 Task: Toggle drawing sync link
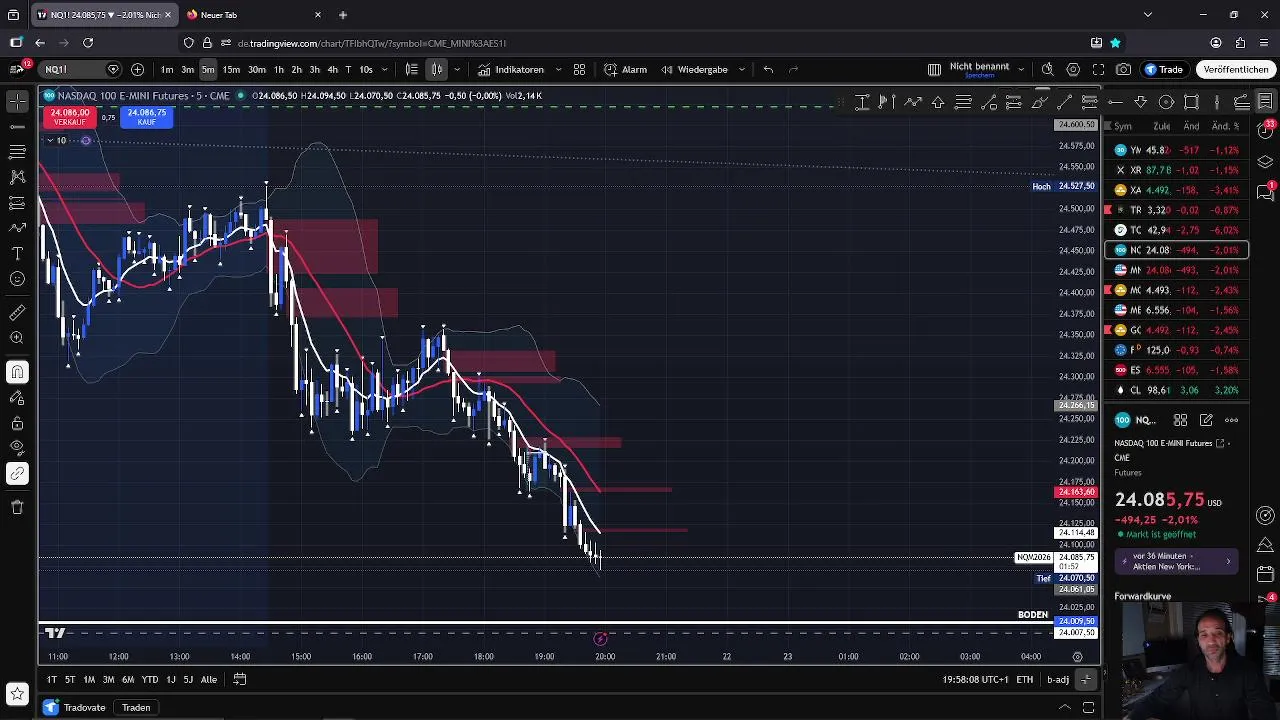point(17,474)
